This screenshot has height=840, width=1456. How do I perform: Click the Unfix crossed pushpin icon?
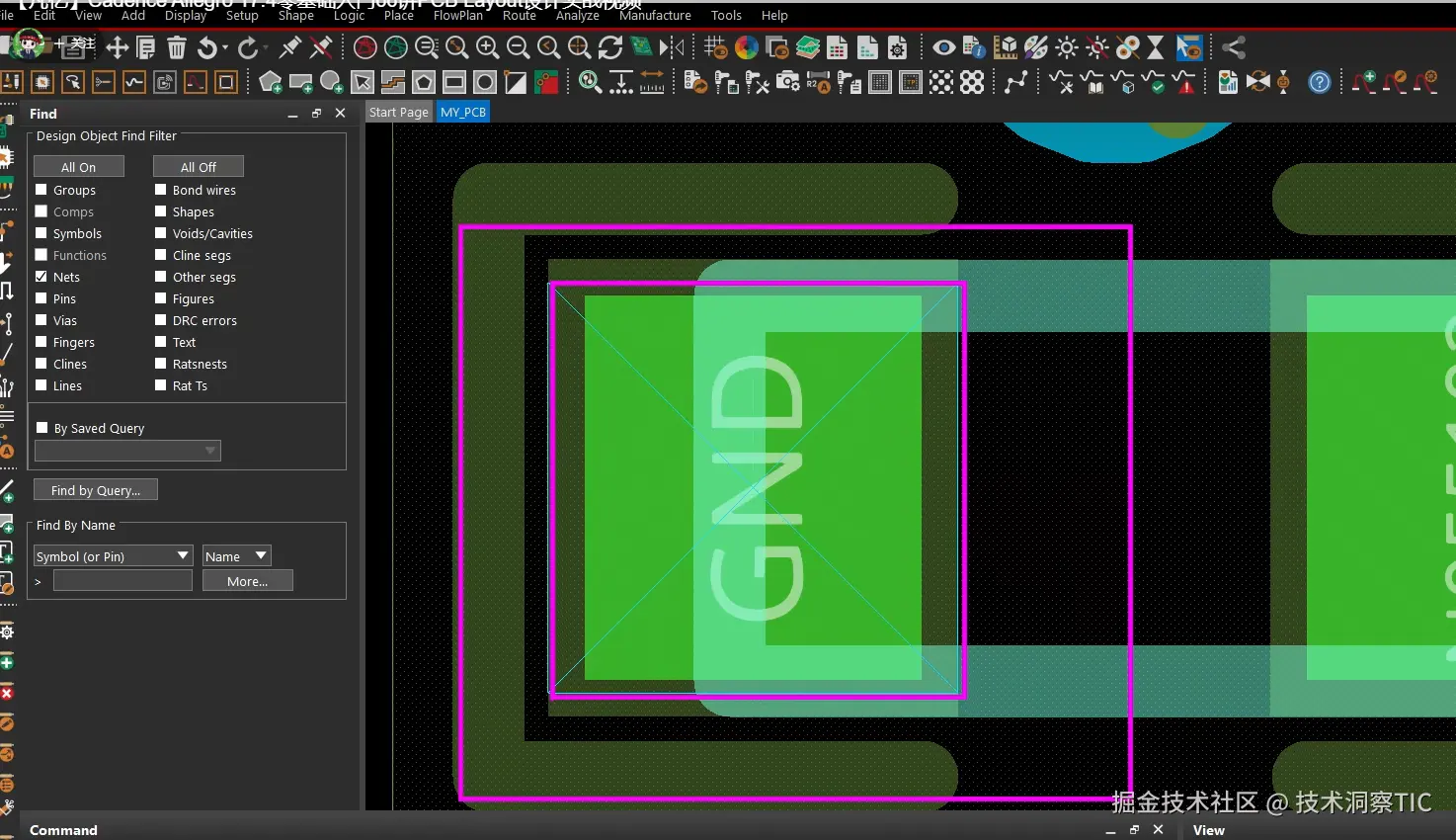point(321,47)
